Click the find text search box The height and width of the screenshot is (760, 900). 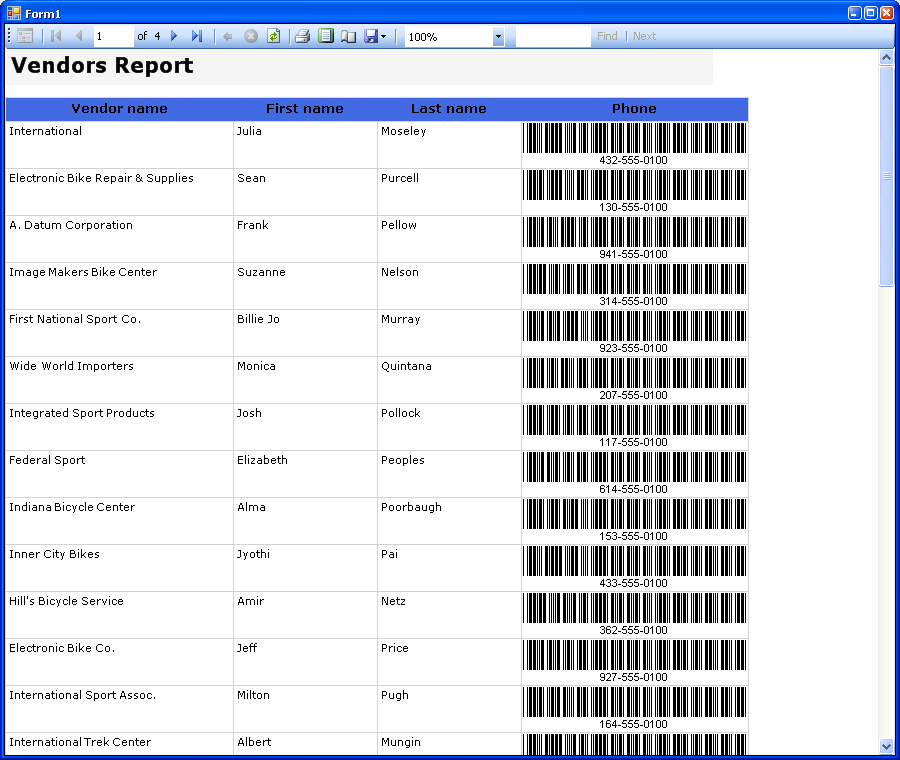[553, 36]
